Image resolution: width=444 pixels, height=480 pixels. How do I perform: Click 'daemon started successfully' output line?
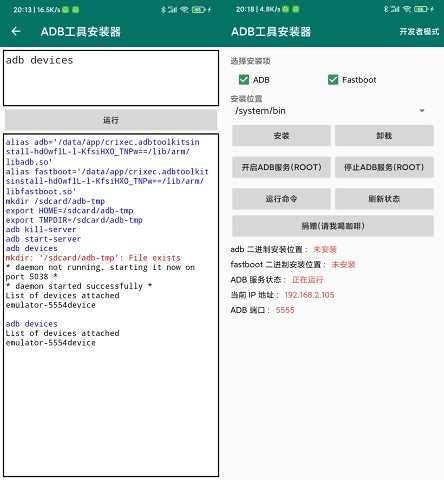[79, 286]
